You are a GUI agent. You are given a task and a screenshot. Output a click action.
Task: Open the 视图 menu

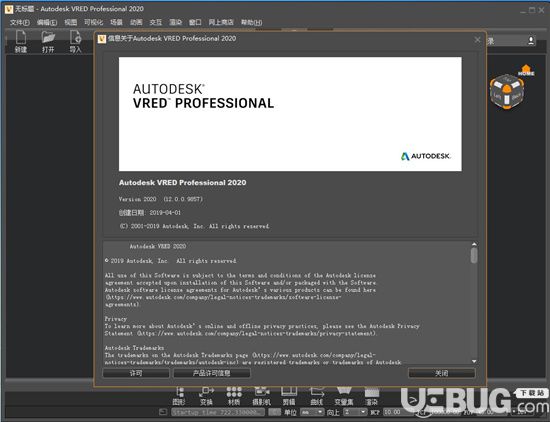(71, 22)
